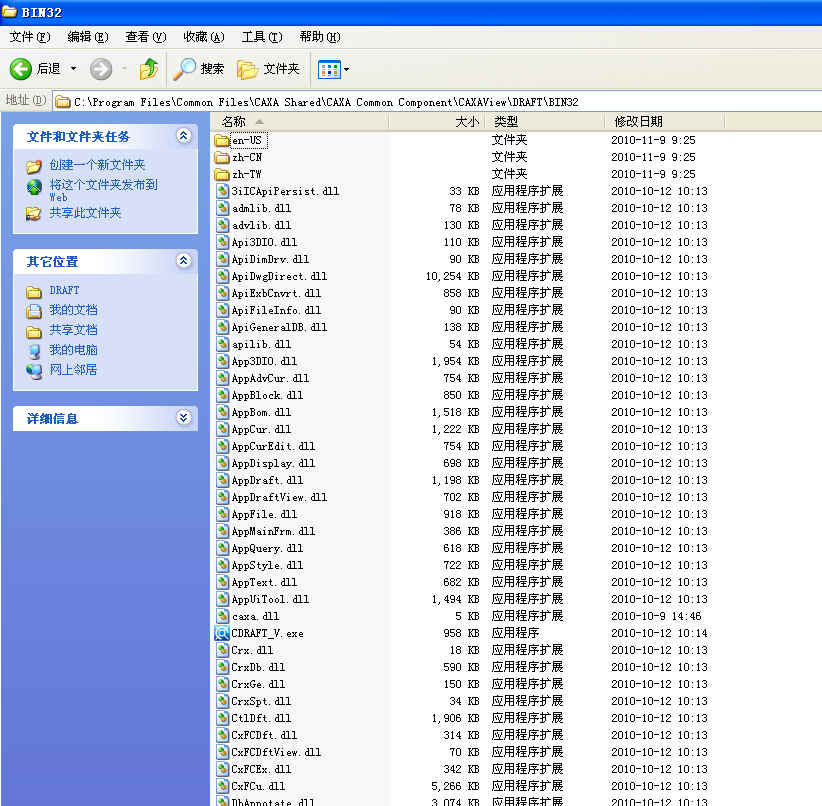The width and height of the screenshot is (822, 806).
Task: Select the AppDisplay.dll file icon
Action: click(x=223, y=464)
